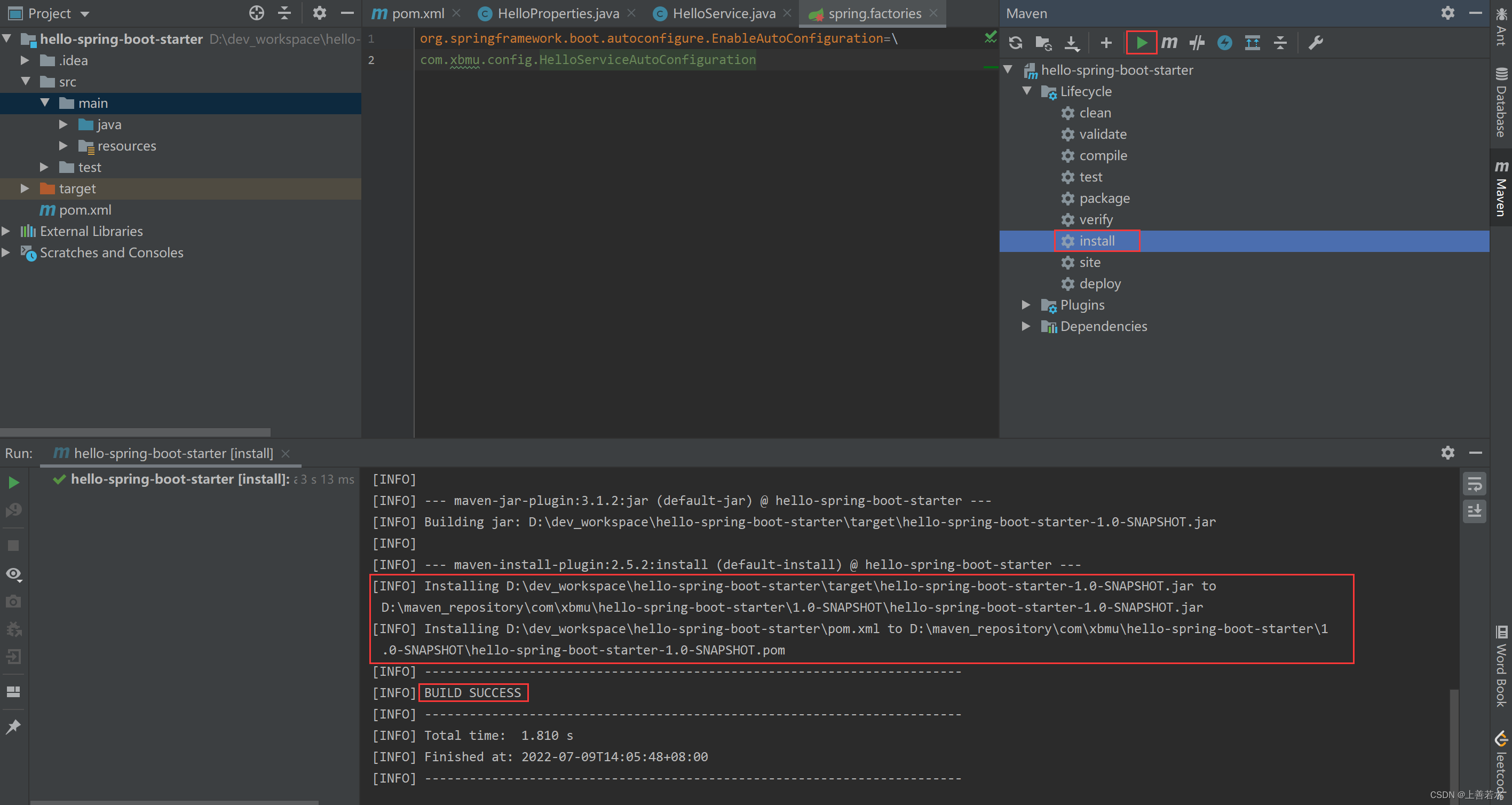Image resolution: width=1512 pixels, height=805 pixels.
Task: Hide the Run tool window
Action: tap(1475, 453)
